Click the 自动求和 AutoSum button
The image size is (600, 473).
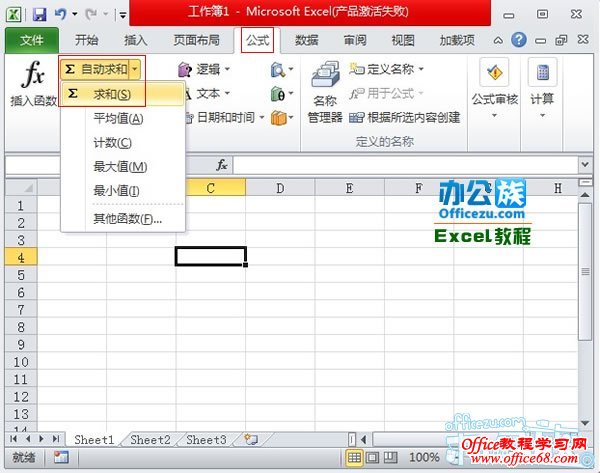click(x=96, y=69)
